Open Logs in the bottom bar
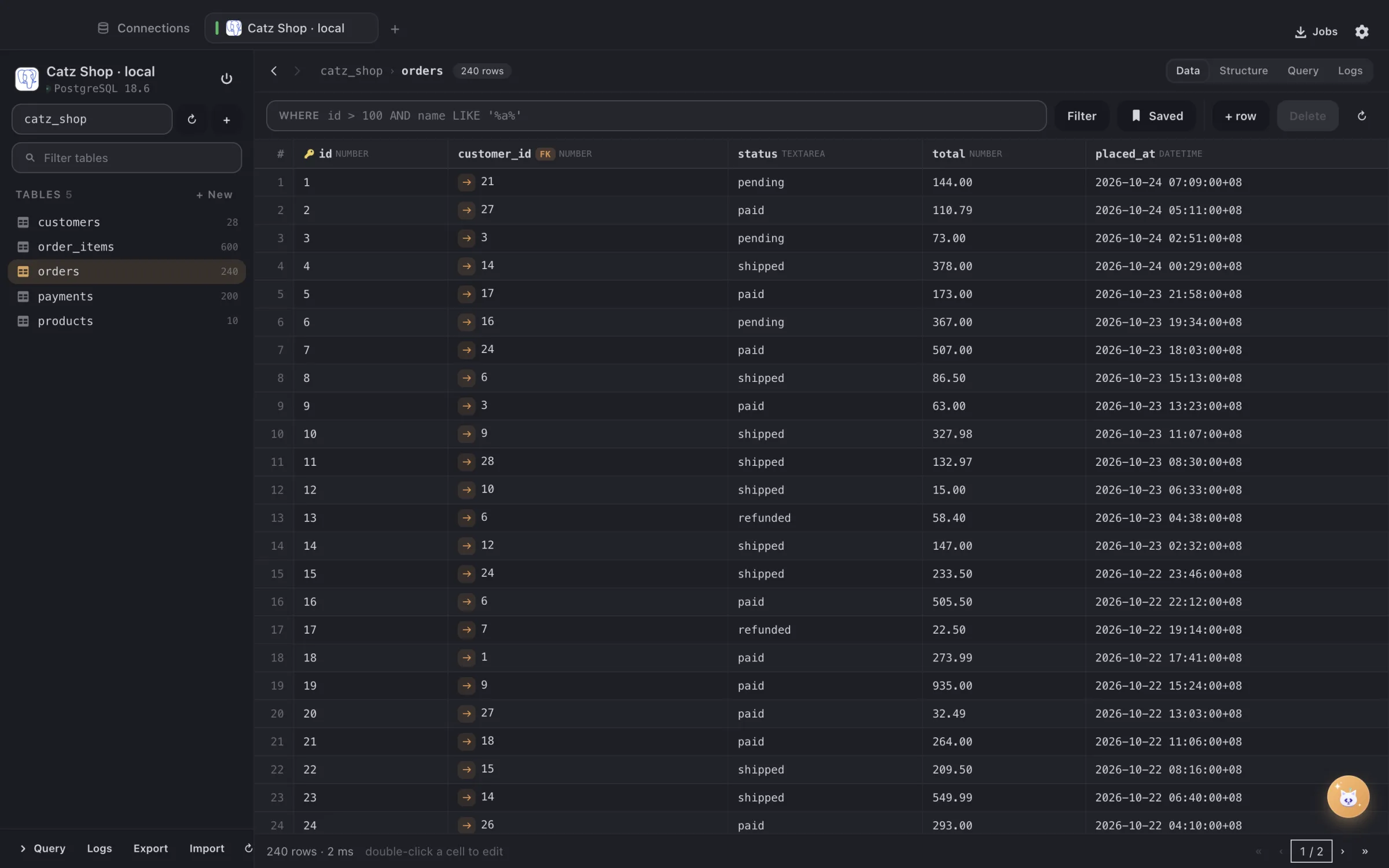Viewport: 1389px width, 868px height. 99,848
